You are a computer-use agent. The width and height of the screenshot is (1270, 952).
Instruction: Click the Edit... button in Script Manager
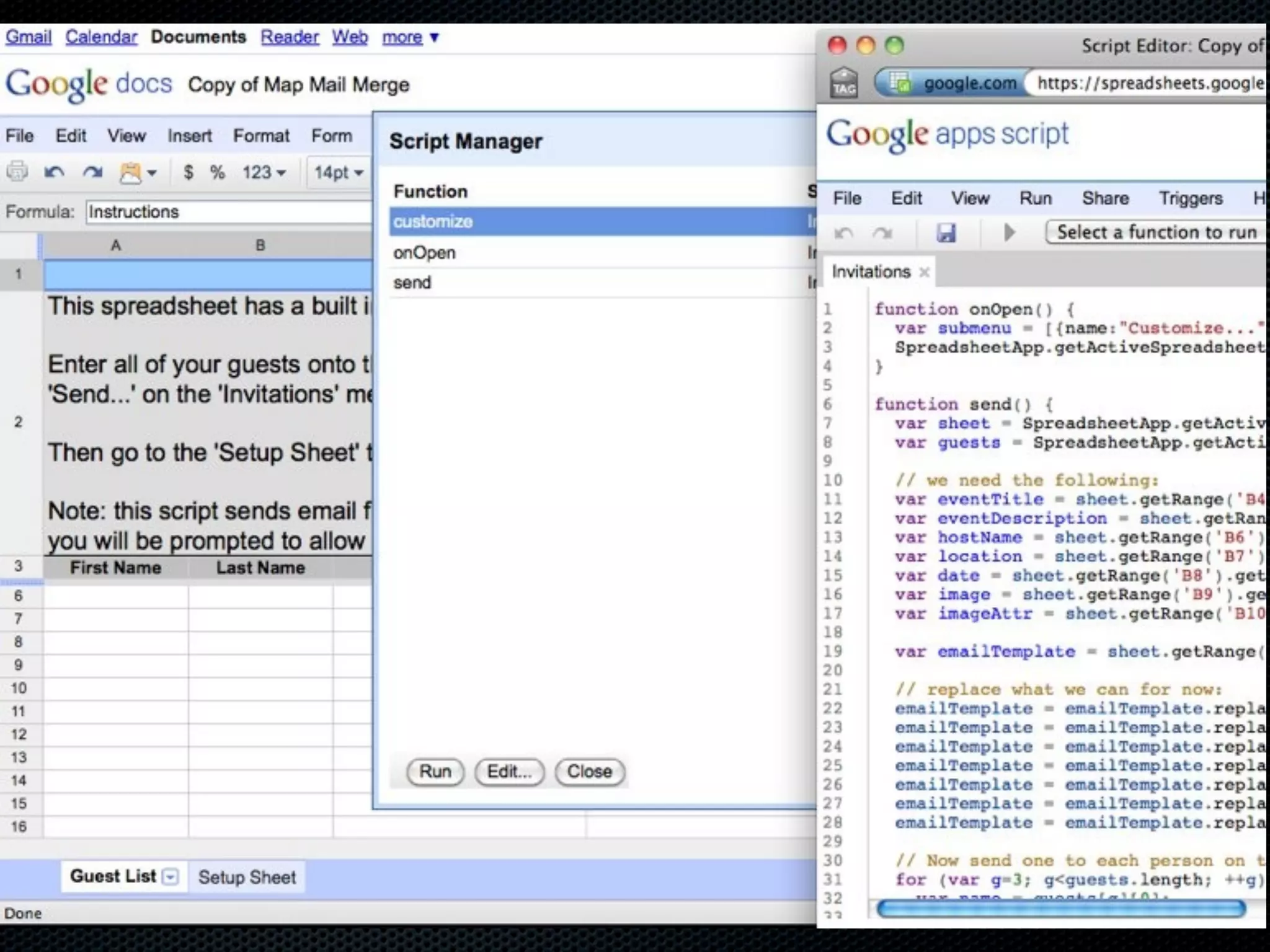pos(509,772)
